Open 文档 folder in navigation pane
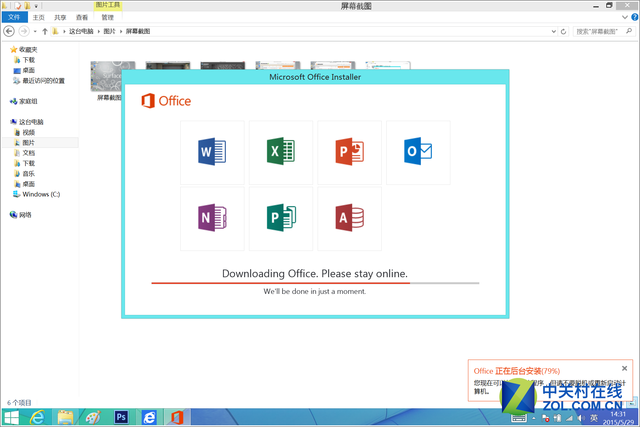 click(x=29, y=153)
